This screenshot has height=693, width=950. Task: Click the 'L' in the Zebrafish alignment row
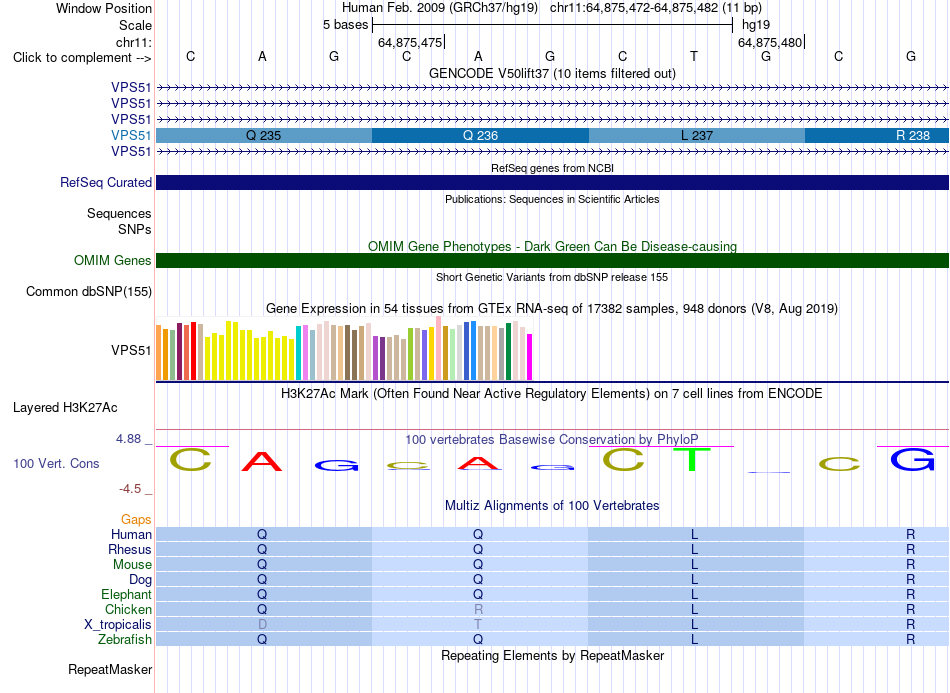[694, 640]
